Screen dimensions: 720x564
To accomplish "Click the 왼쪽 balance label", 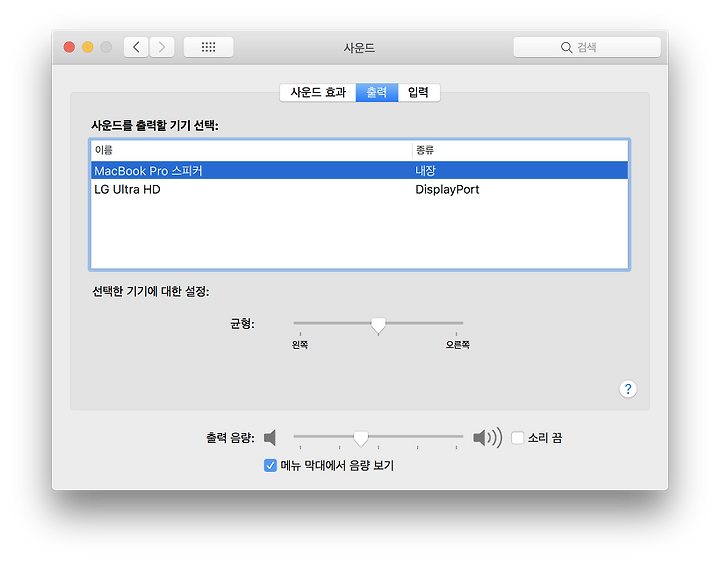I will coord(300,344).
